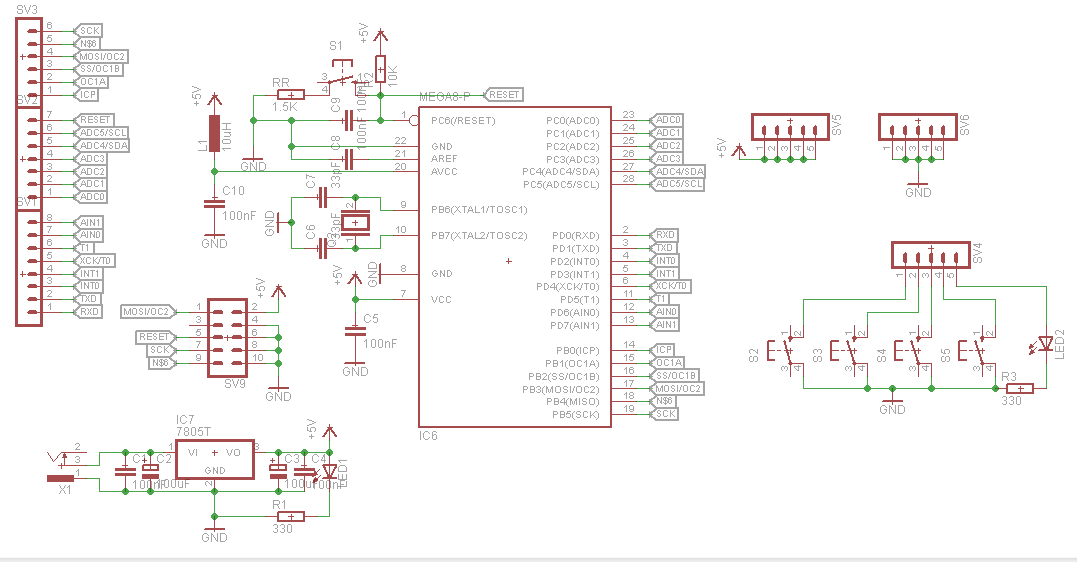
Task: Select the AVCC pin label
Action: coord(444,172)
